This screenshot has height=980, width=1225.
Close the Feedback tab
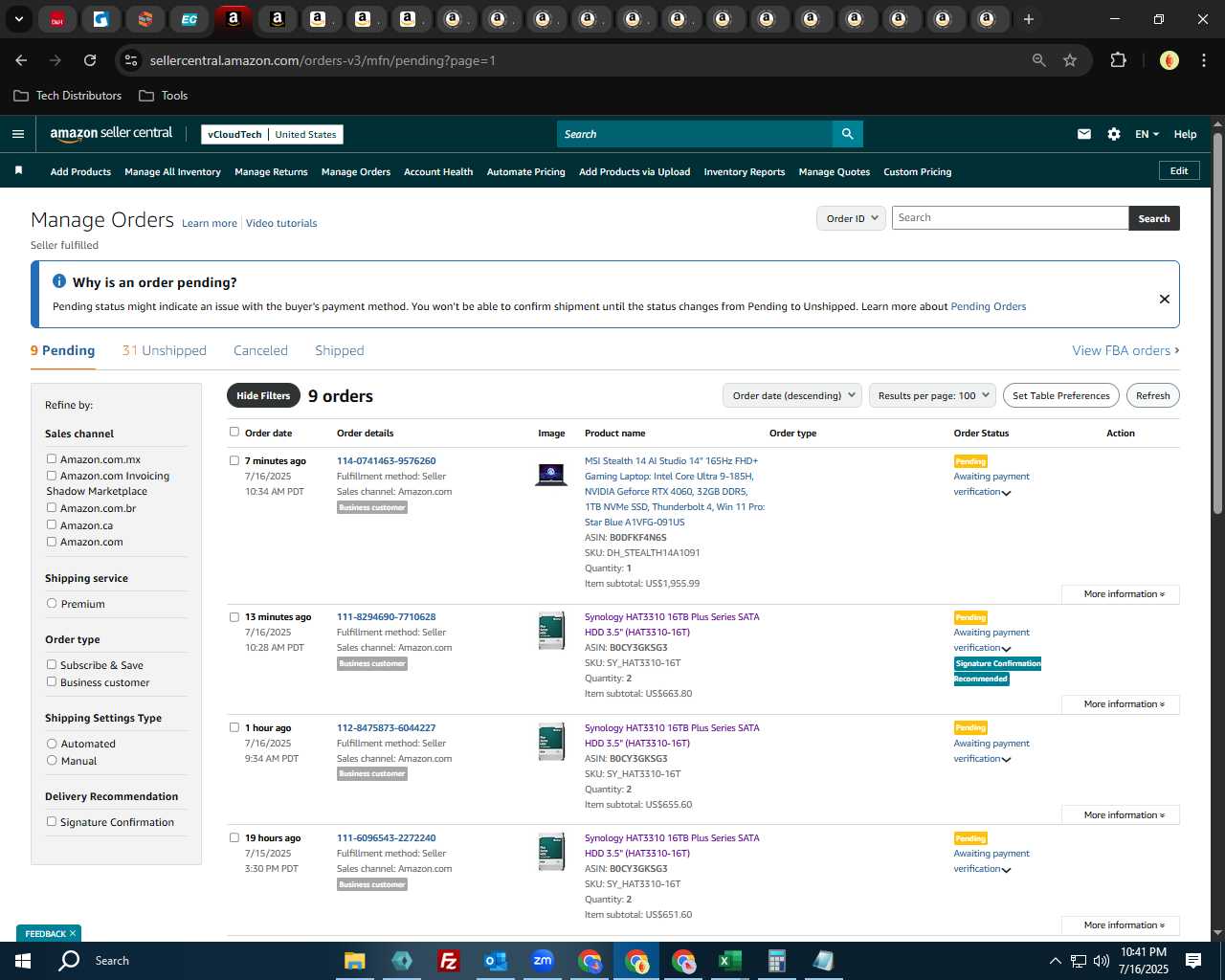pos(73,933)
